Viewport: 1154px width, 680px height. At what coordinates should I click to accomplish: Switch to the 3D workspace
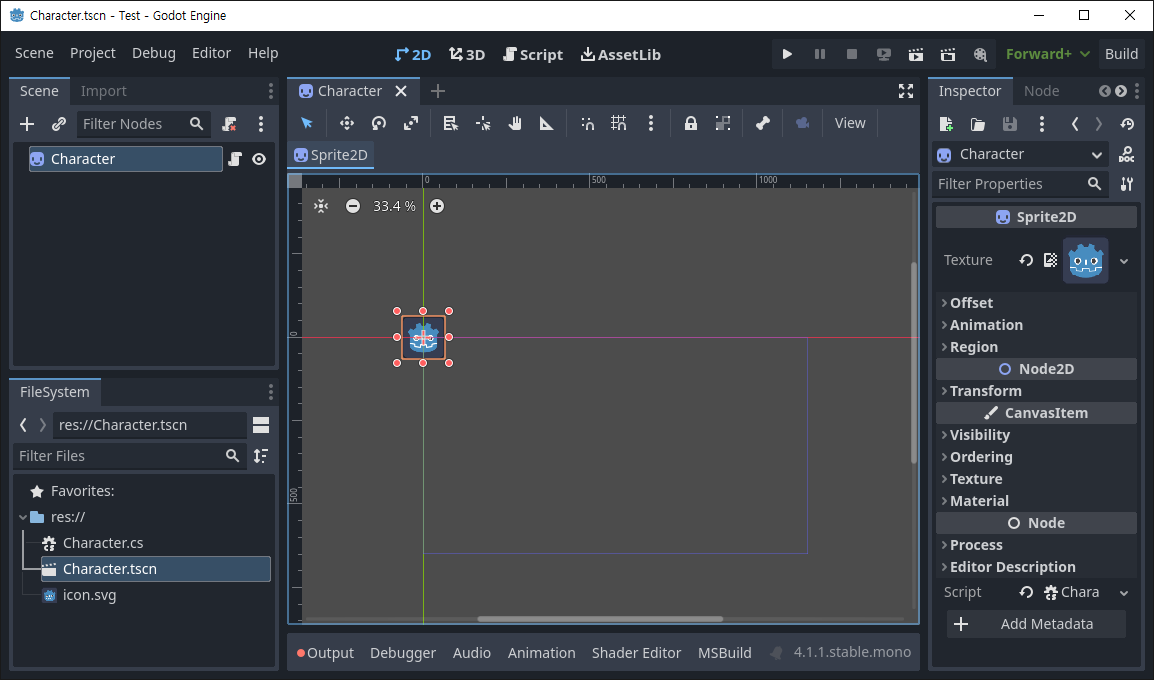point(467,54)
